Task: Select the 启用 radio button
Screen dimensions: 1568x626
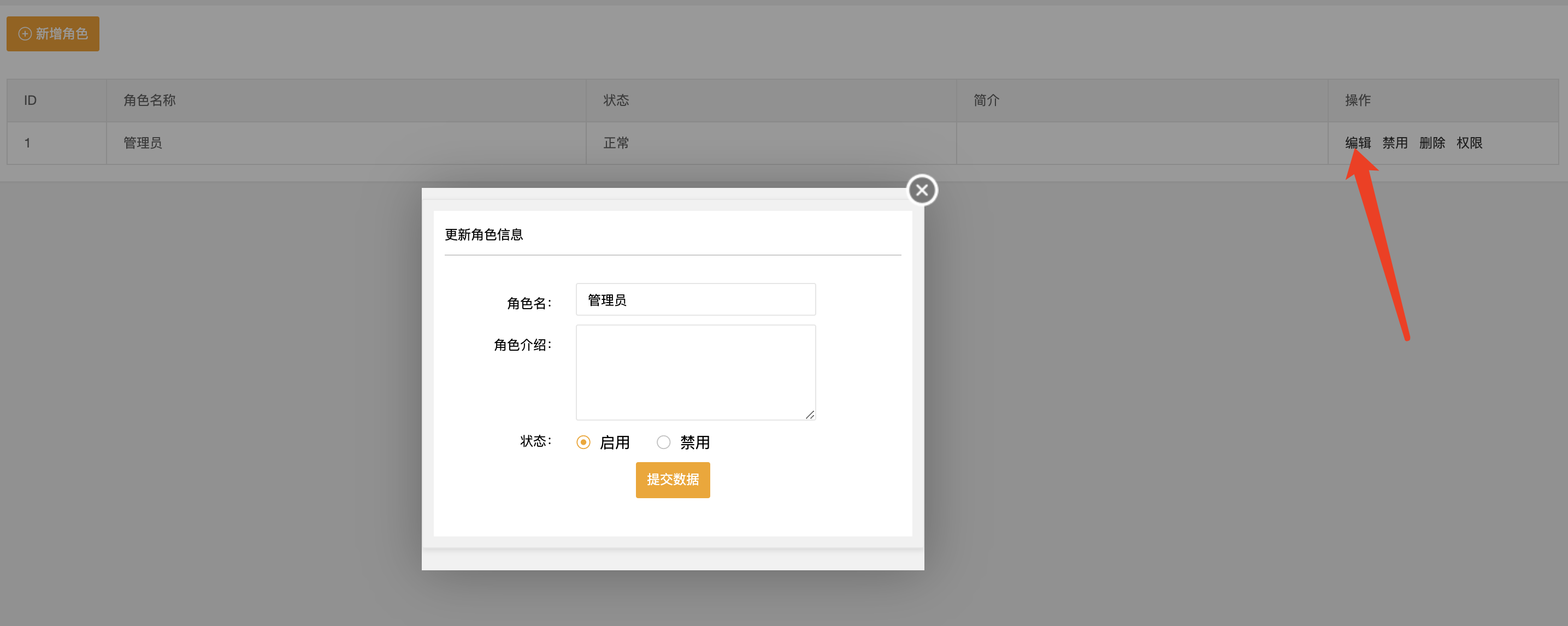Action: [x=583, y=442]
